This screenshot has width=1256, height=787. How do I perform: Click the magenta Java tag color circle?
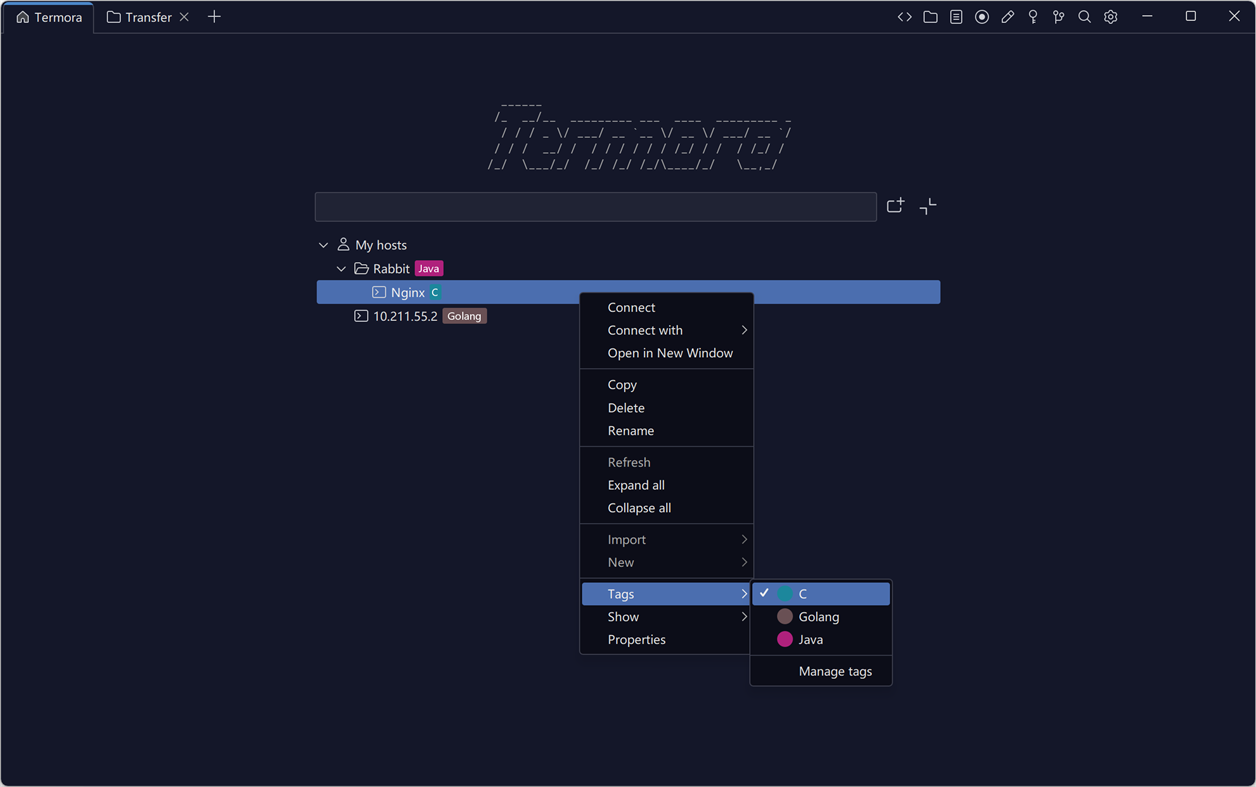point(785,640)
